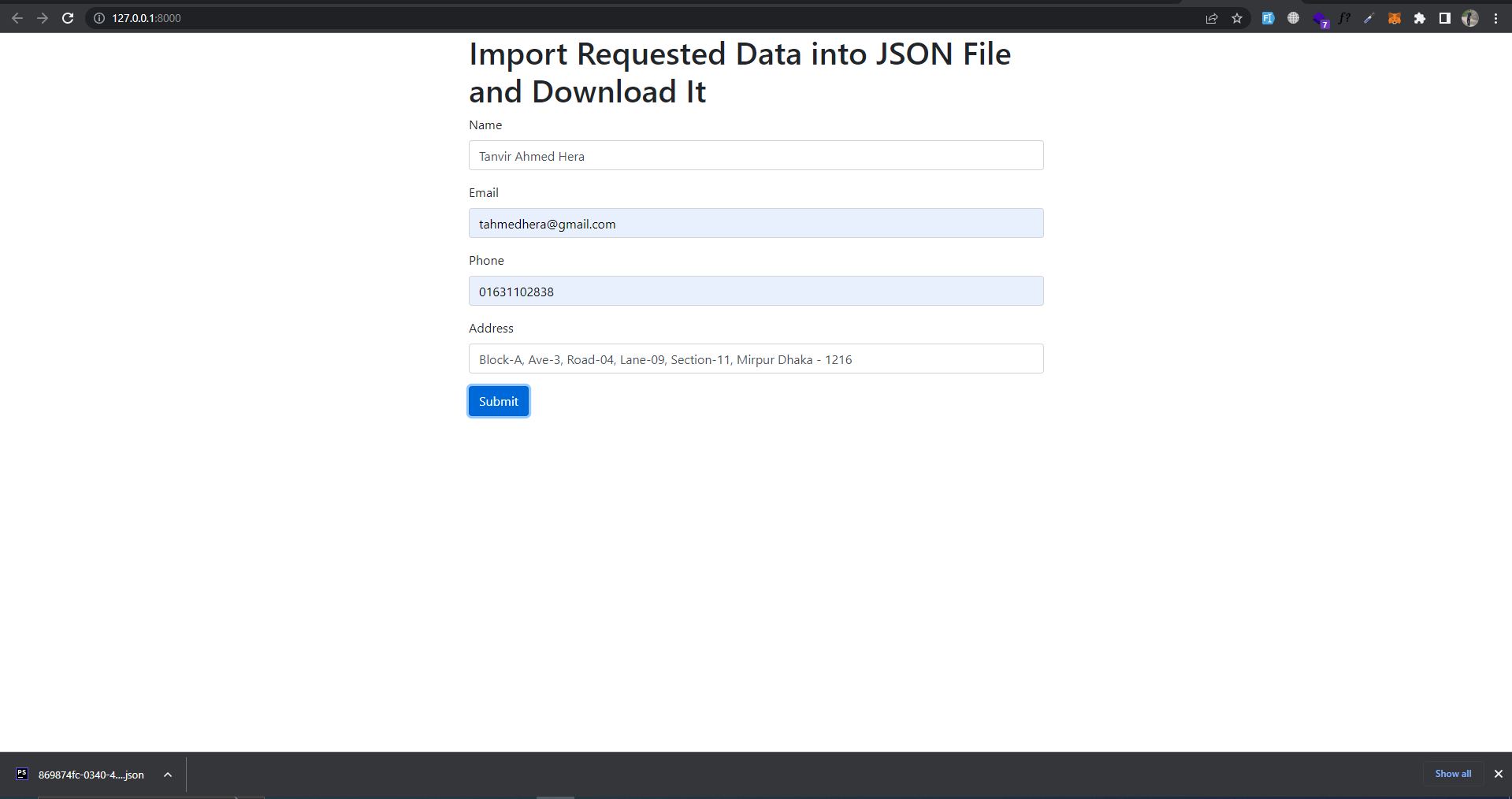This screenshot has height=799, width=1512.
Task: Focus the Address input field
Action: pyautogui.click(x=756, y=359)
